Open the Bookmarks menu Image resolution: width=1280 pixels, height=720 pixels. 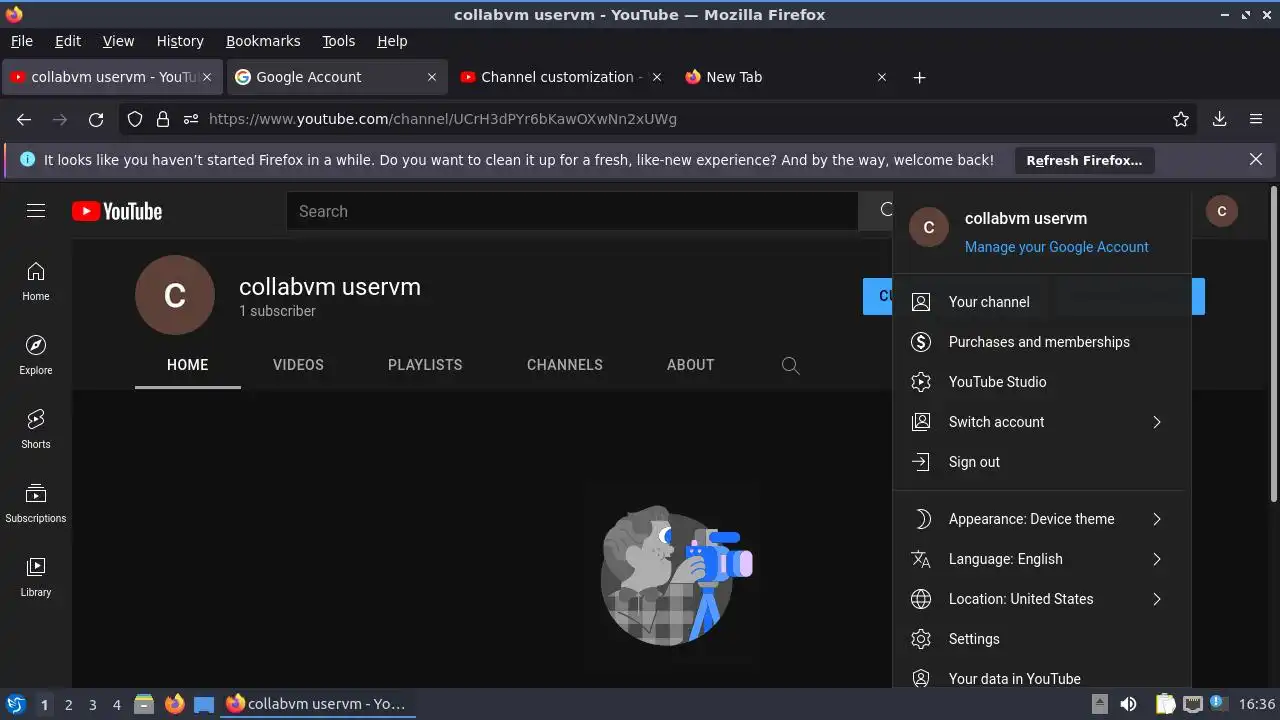[x=263, y=41]
